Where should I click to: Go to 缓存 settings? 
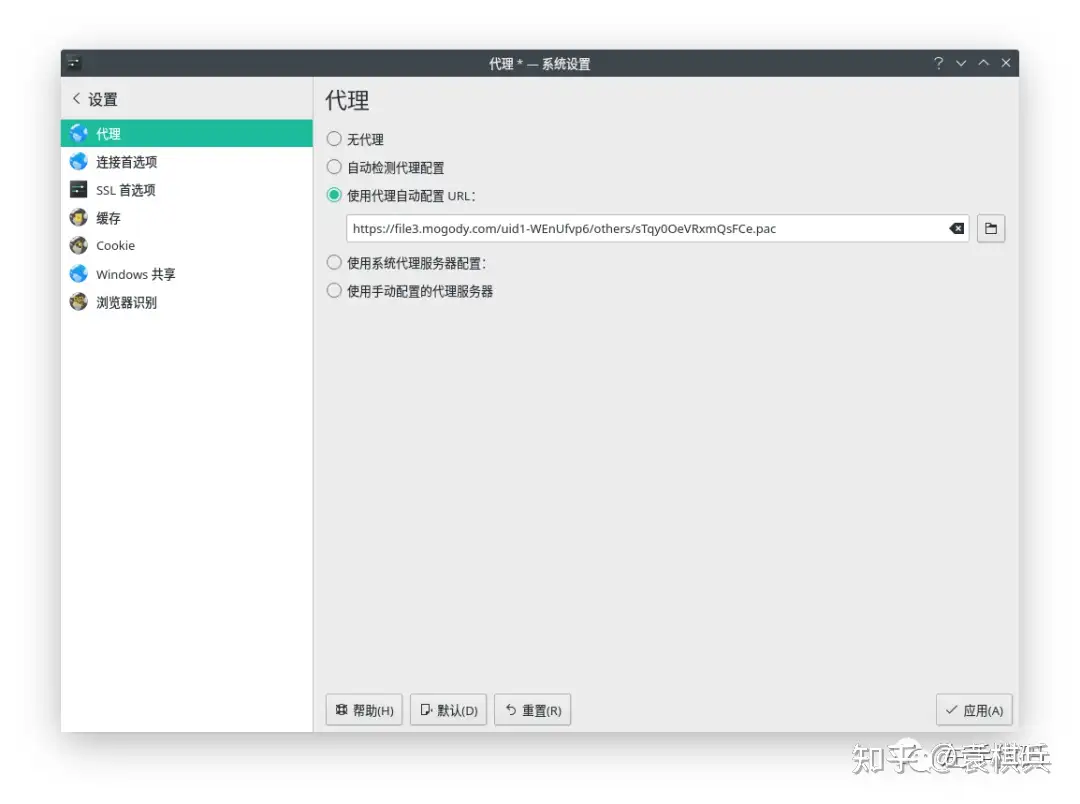click(187, 218)
